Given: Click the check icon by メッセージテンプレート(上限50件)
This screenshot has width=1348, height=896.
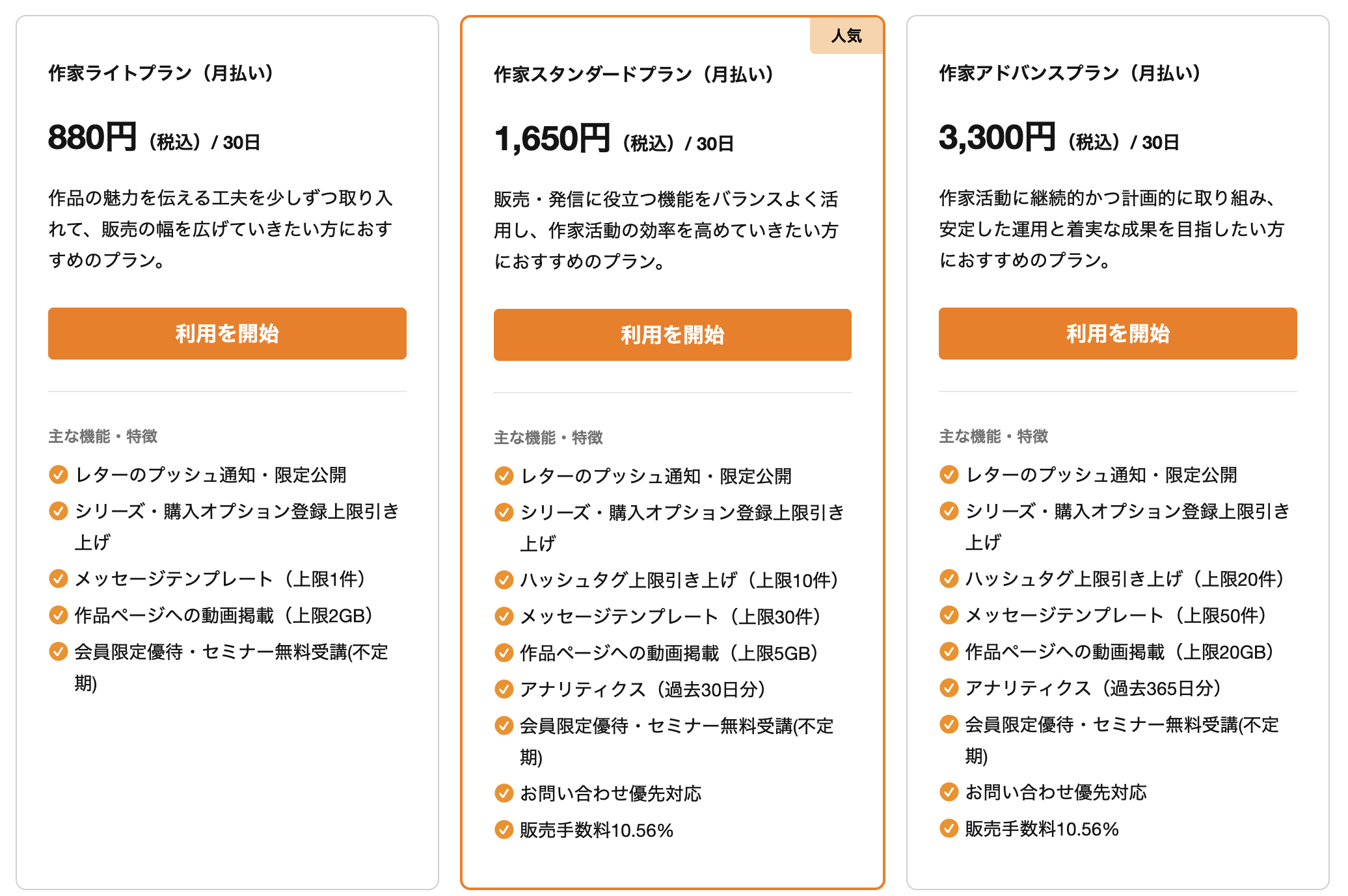Looking at the screenshot, I should click(x=949, y=614).
